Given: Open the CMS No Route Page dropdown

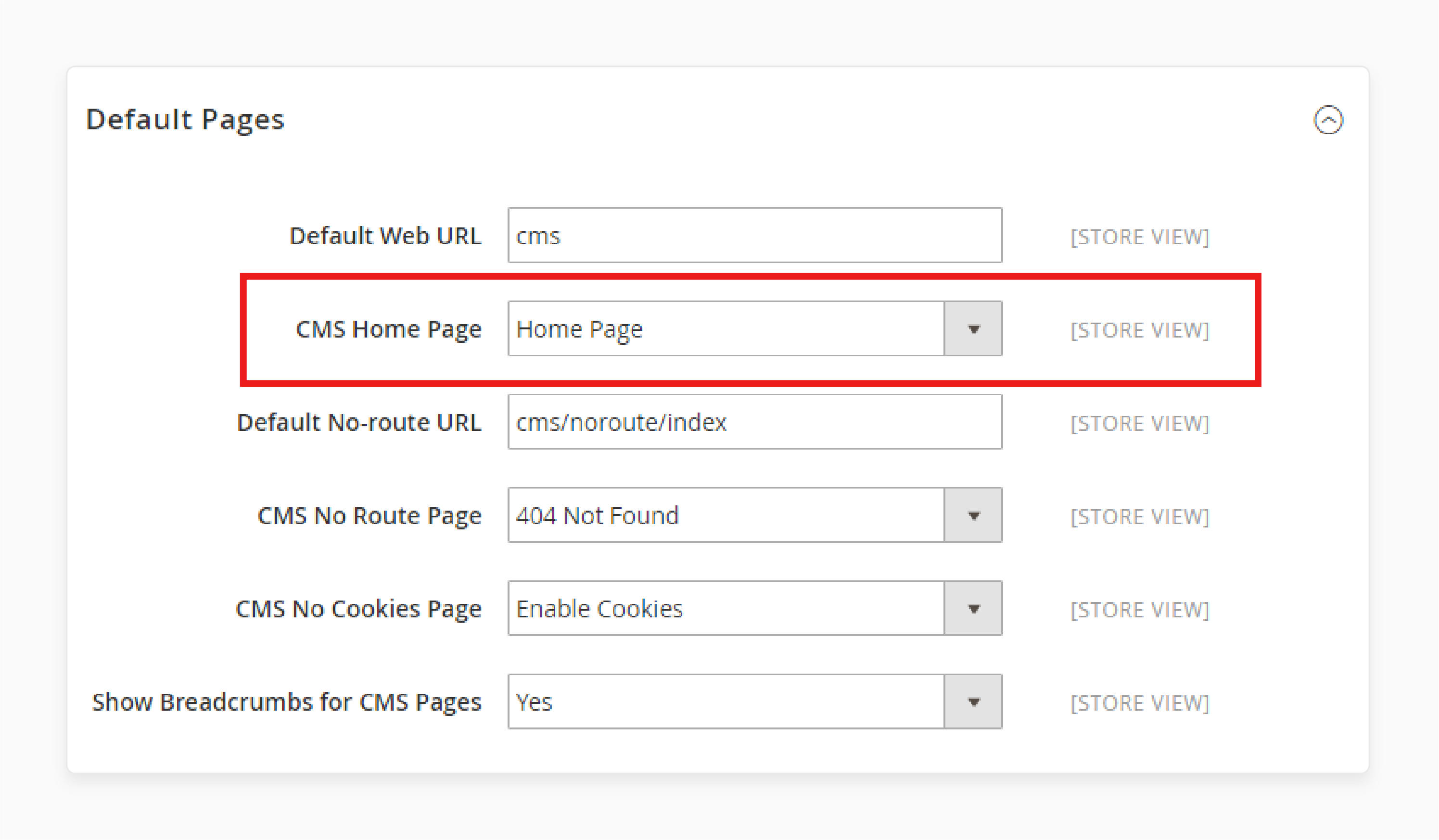Looking at the screenshot, I should tap(755, 515).
